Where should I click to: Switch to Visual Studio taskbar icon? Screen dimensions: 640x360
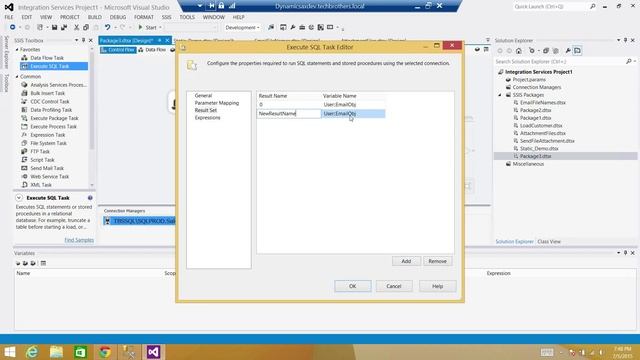click(x=153, y=352)
